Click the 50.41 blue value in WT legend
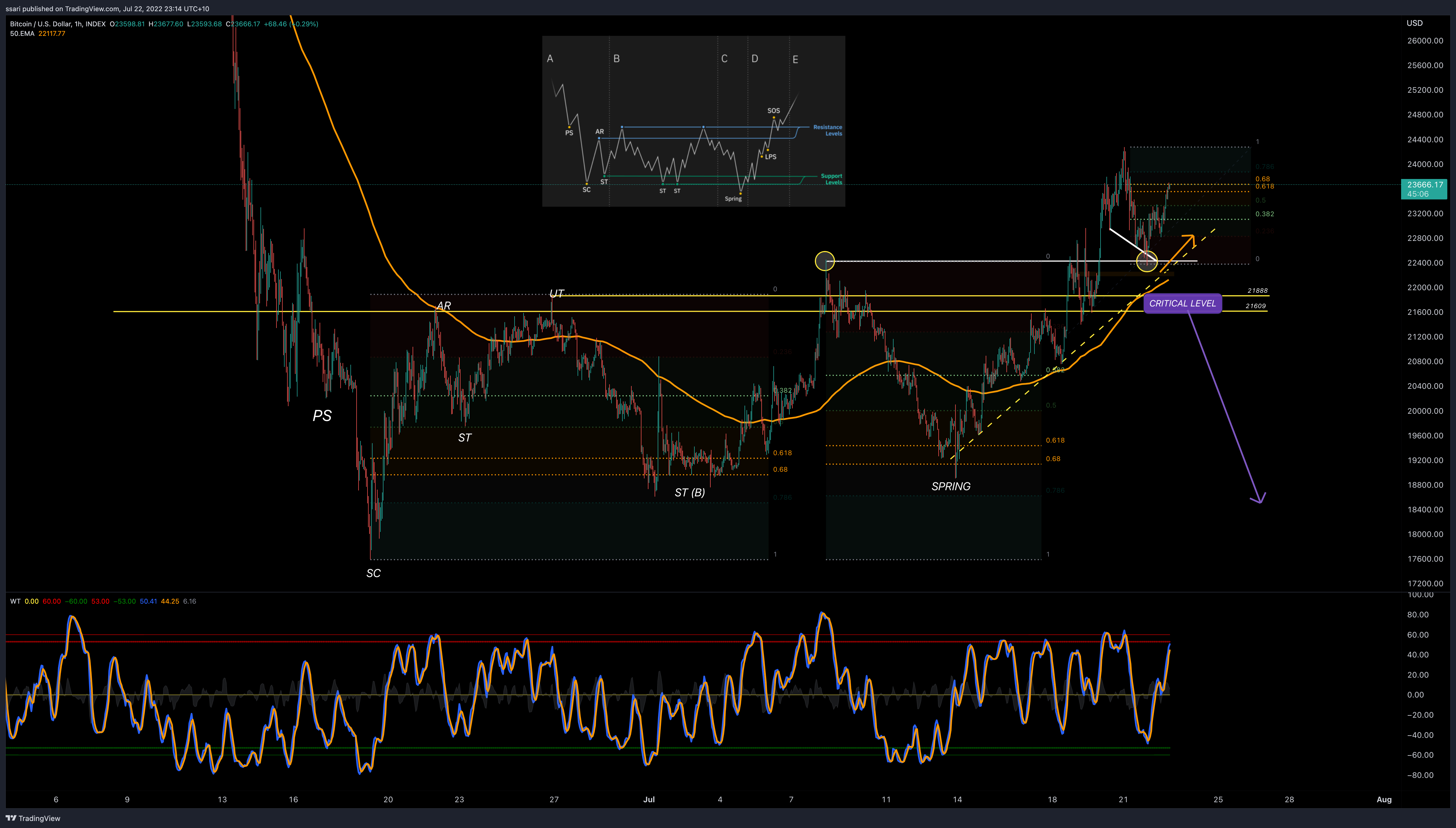 pyautogui.click(x=148, y=601)
